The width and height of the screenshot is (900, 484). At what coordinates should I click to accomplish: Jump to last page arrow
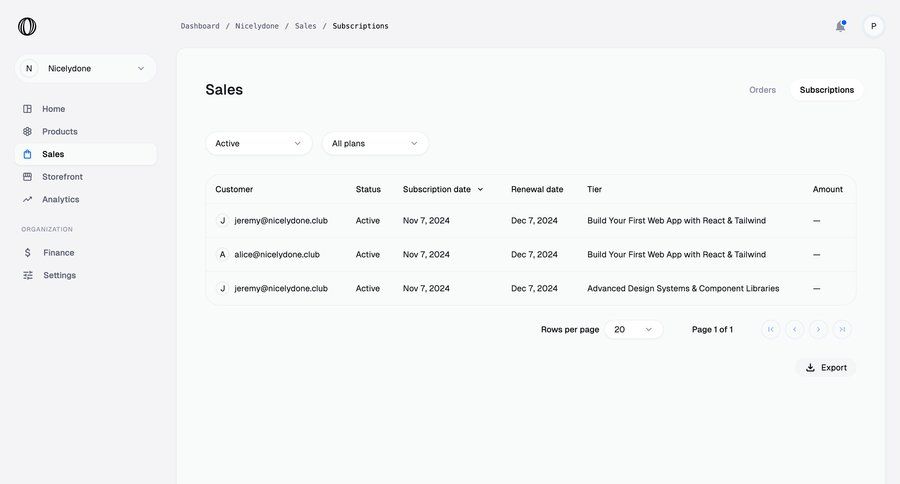tap(842, 330)
